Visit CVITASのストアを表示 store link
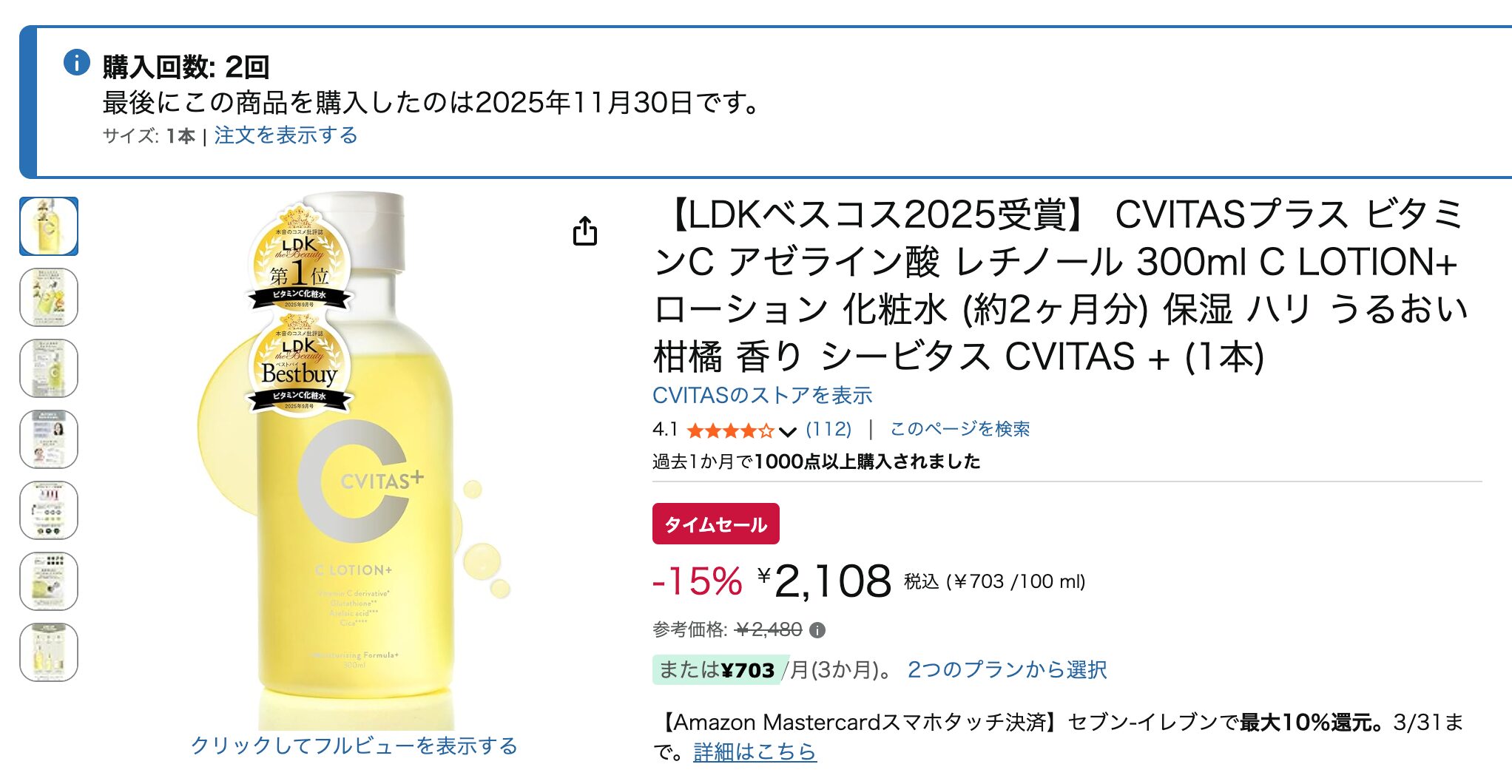 (x=762, y=395)
